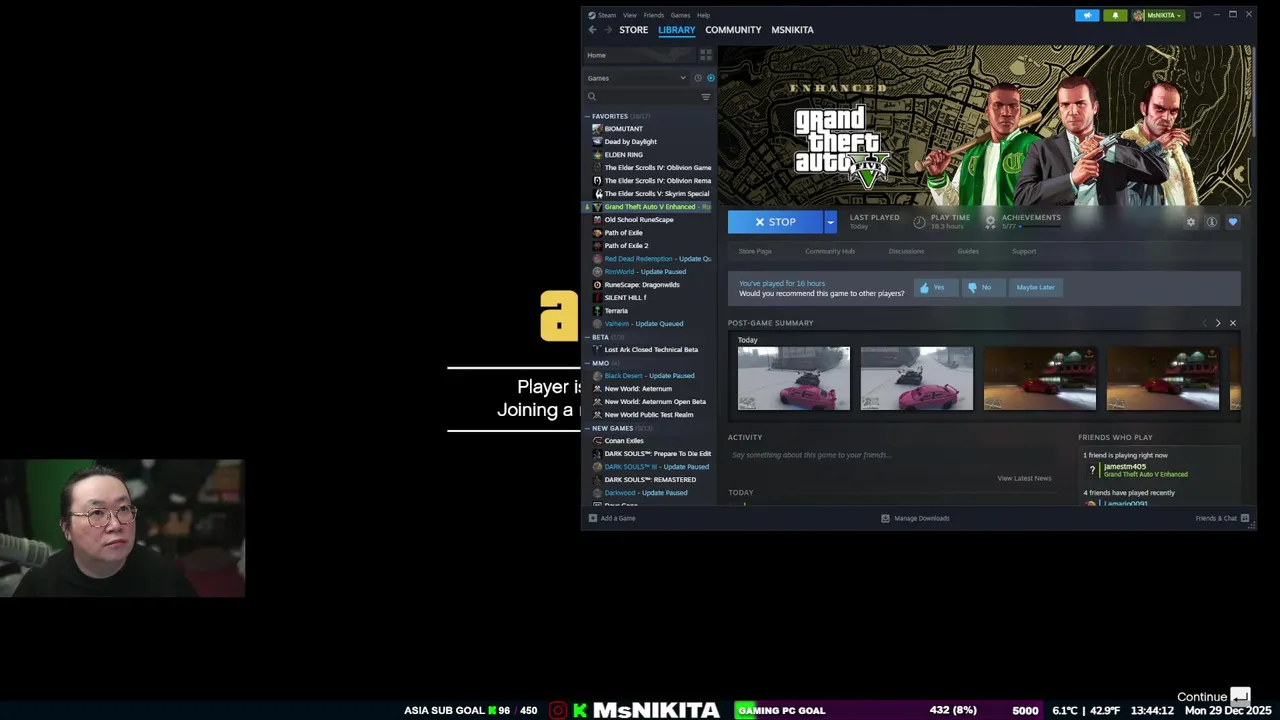Open the first snowy red car screenshot thumbnail

pos(794,379)
